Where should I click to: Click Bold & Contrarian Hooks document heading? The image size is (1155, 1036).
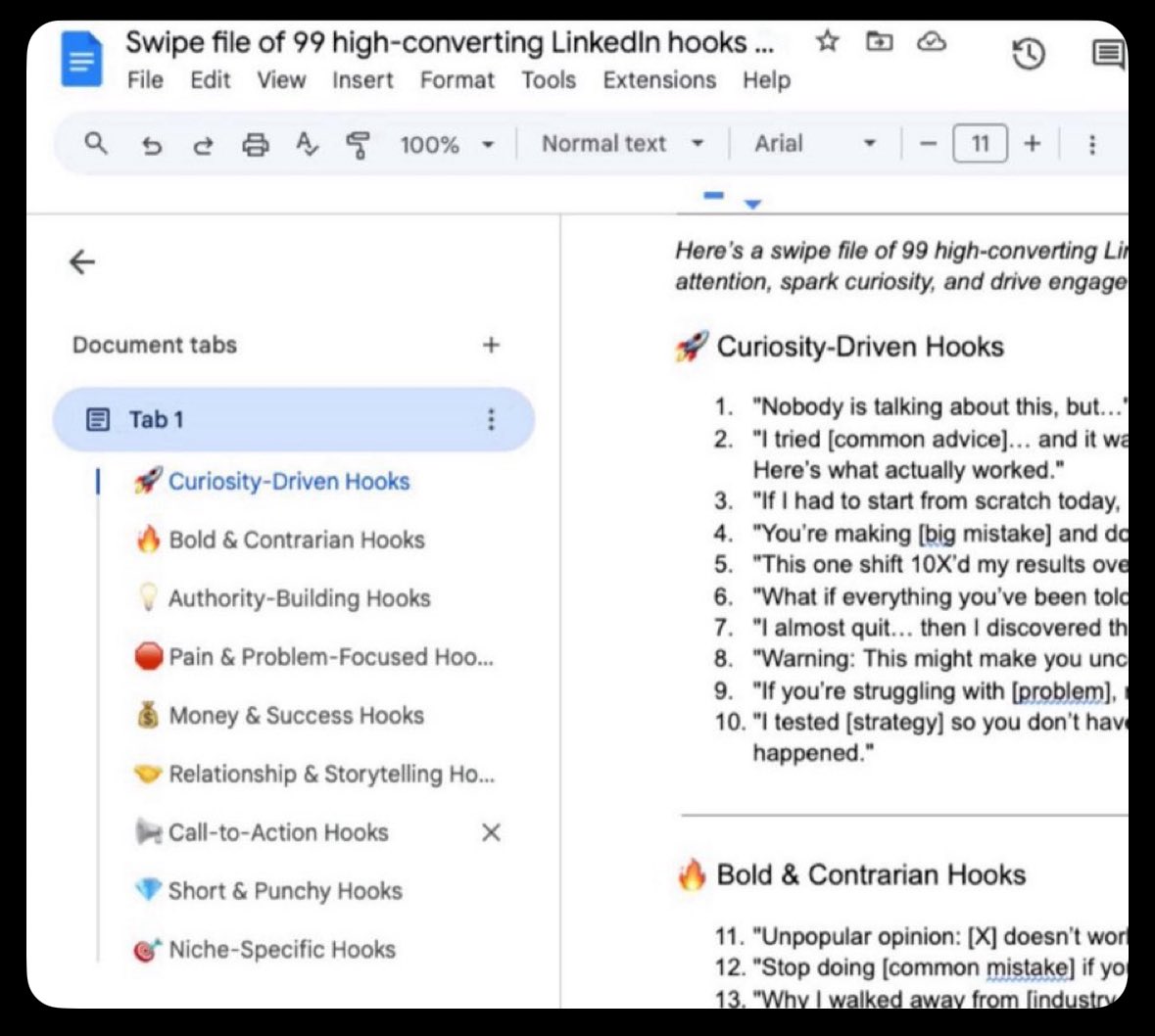click(871, 874)
